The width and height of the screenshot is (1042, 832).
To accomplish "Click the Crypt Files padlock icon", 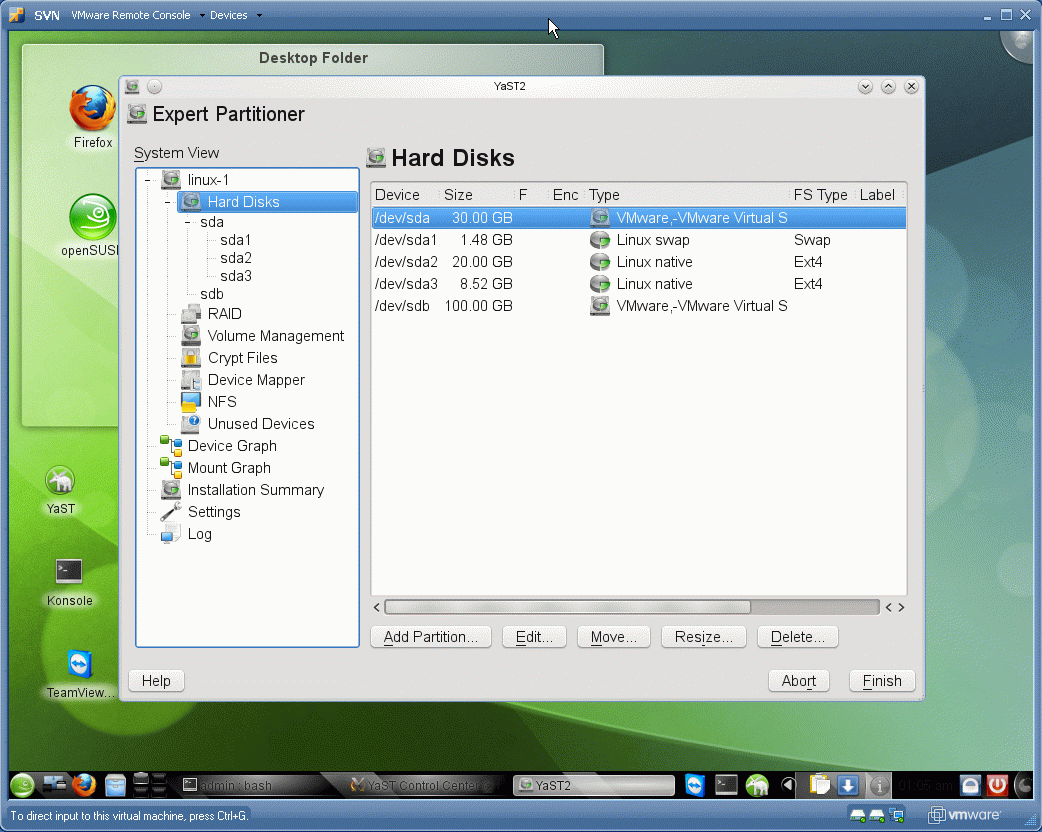I will [x=191, y=358].
